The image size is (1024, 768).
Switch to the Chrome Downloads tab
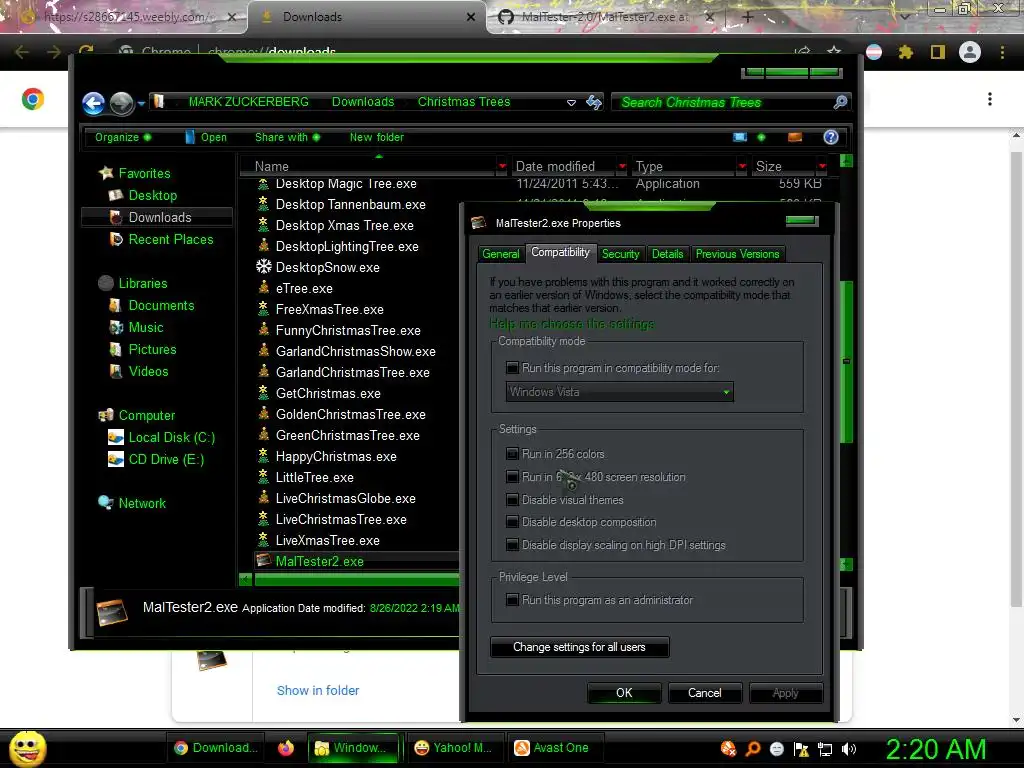366,17
